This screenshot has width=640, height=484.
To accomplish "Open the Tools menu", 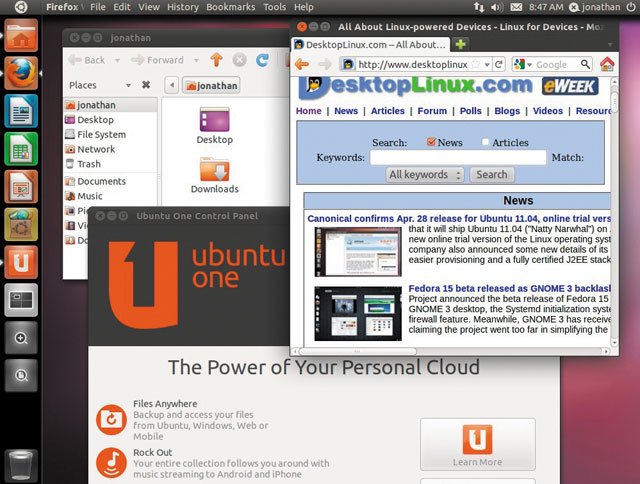I will pyautogui.click(x=274, y=7).
